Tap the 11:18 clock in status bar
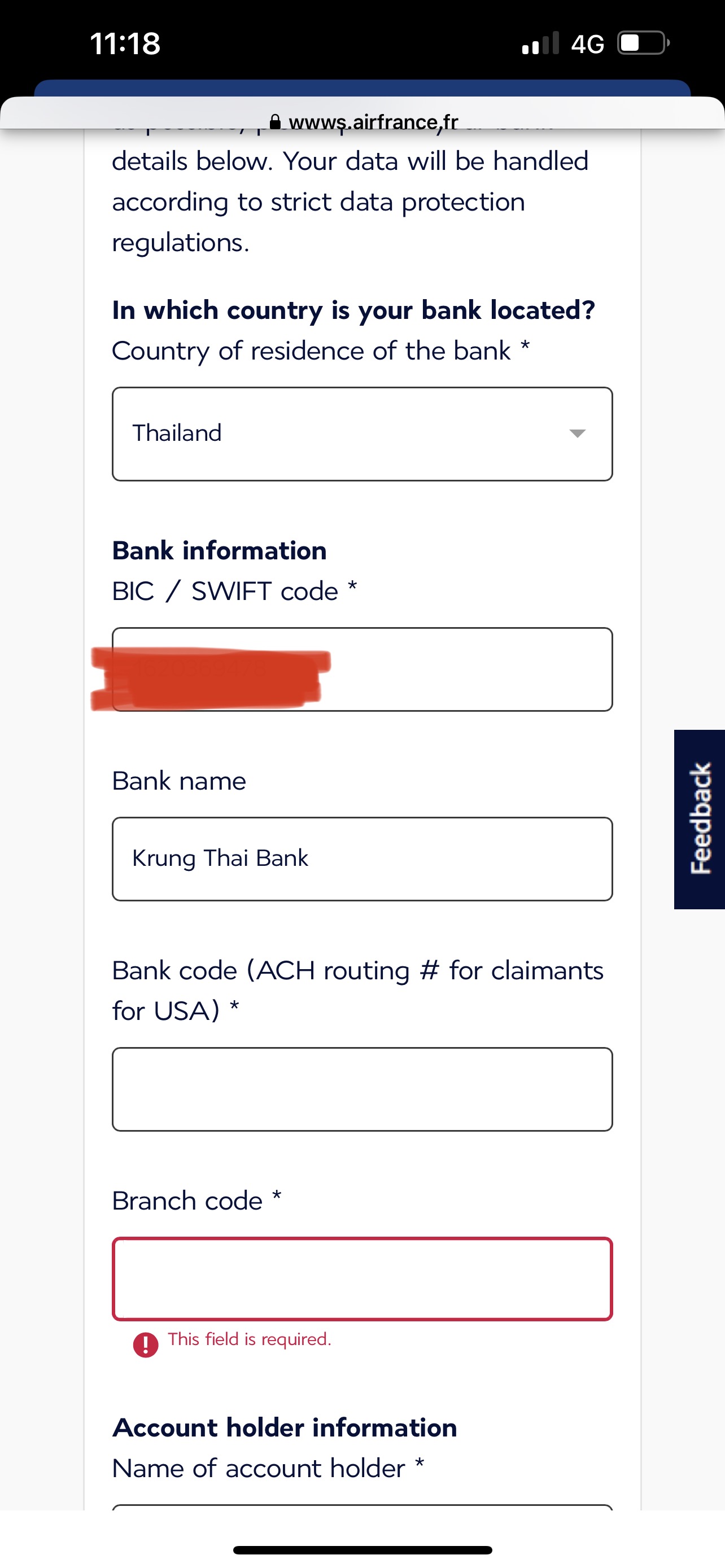 click(x=125, y=44)
